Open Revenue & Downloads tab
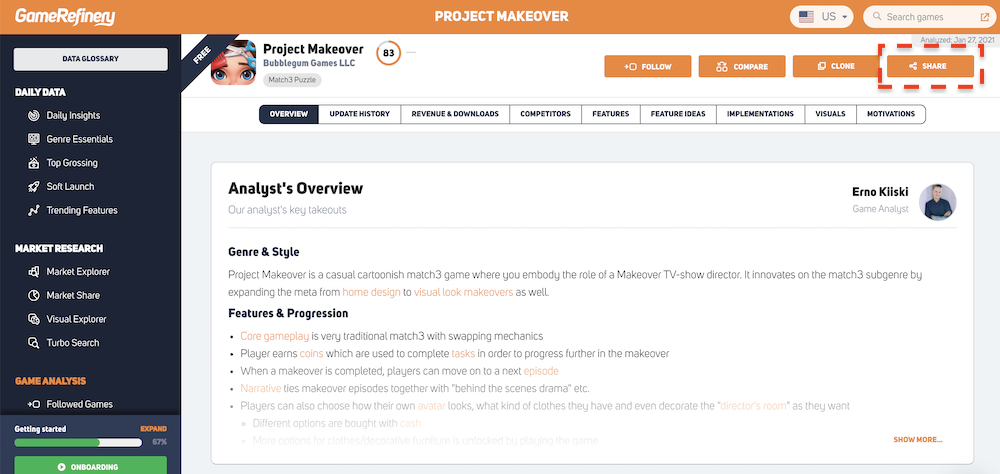 coord(455,114)
